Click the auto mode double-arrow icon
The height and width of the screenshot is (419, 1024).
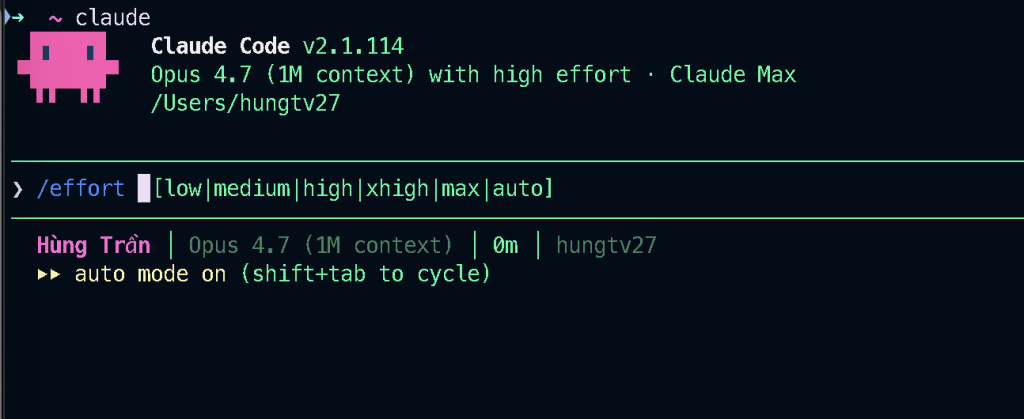(x=49, y=274)
